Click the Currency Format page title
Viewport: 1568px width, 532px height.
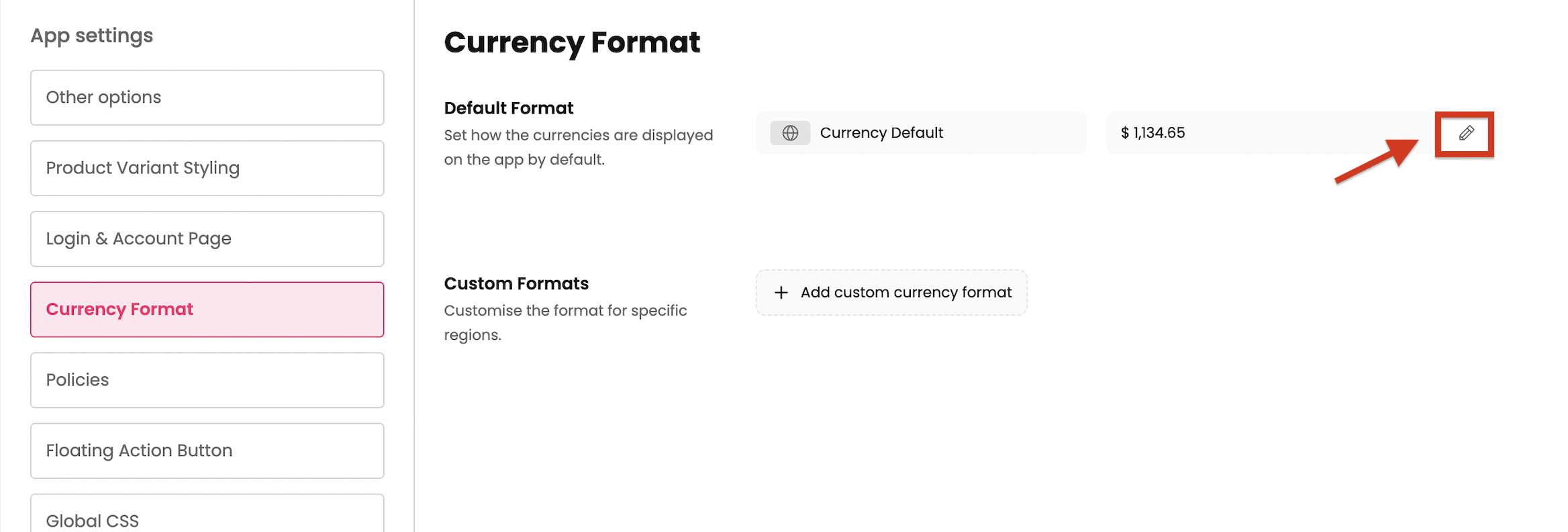pyautogui.click(x=572, y=43)
